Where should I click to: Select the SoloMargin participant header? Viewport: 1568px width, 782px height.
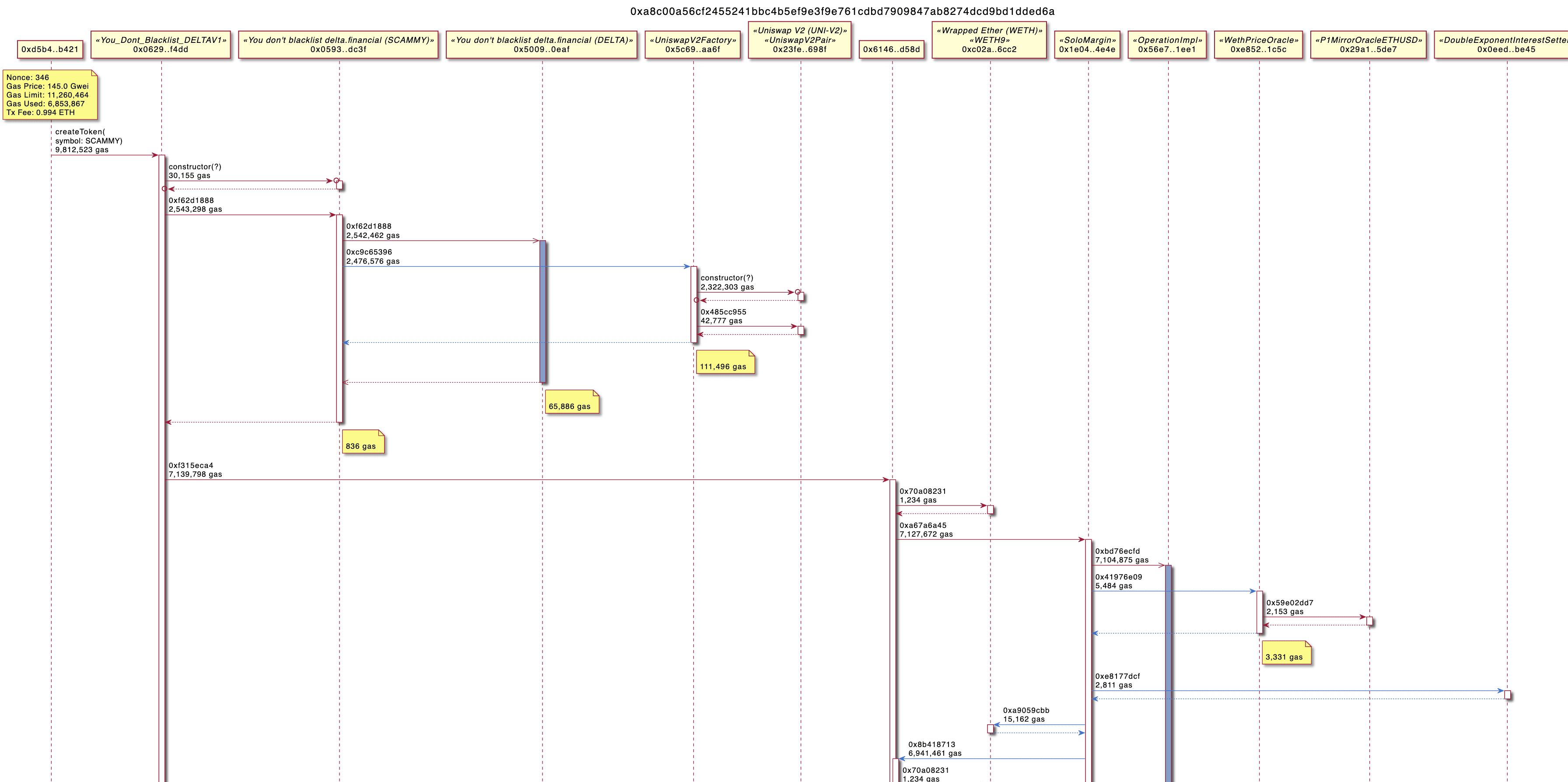pos(1087,45)
